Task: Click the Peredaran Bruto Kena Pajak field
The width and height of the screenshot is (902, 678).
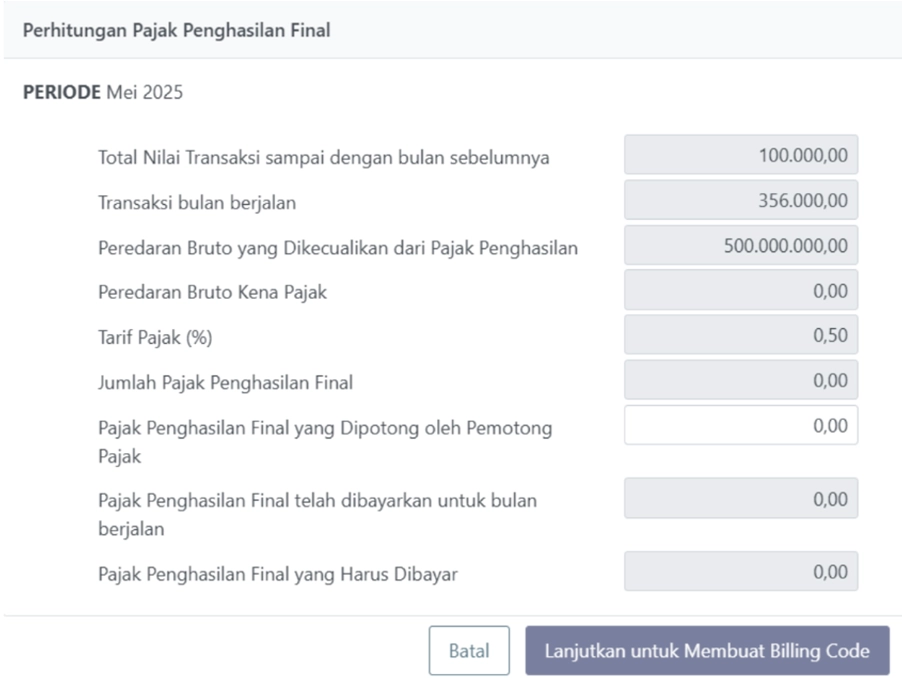Action: coord(741,290)
